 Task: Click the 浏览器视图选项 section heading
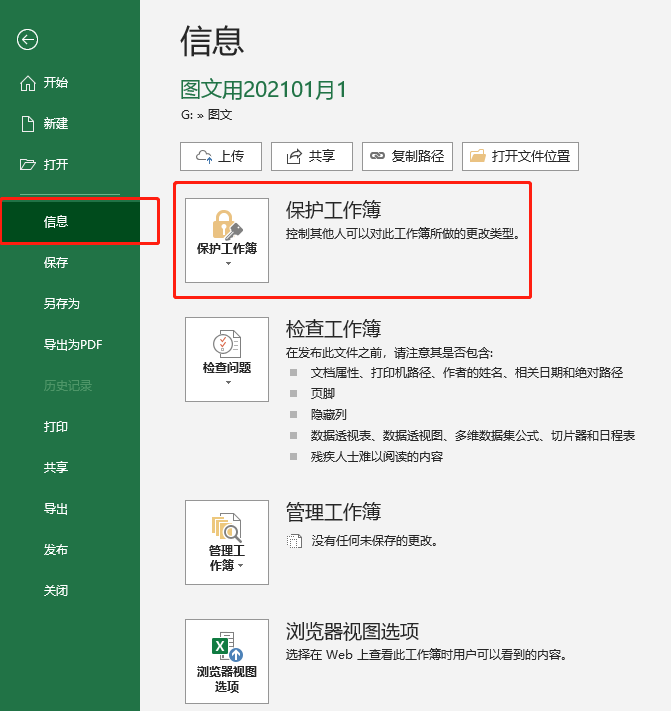click(x=352, y=631)
